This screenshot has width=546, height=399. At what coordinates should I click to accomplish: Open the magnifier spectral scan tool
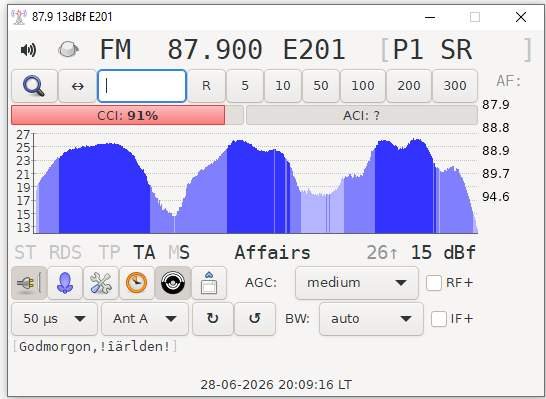pos(34,86)
